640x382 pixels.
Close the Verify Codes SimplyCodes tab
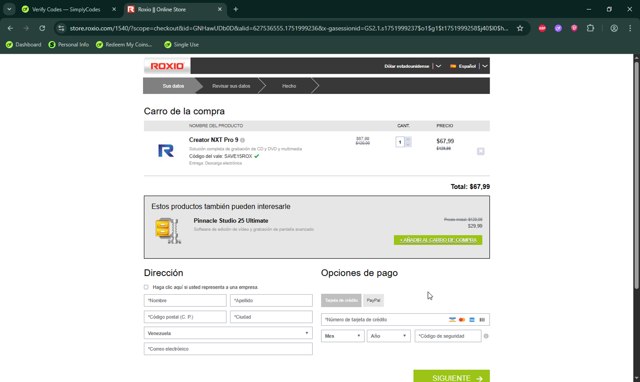coord(114,9)
